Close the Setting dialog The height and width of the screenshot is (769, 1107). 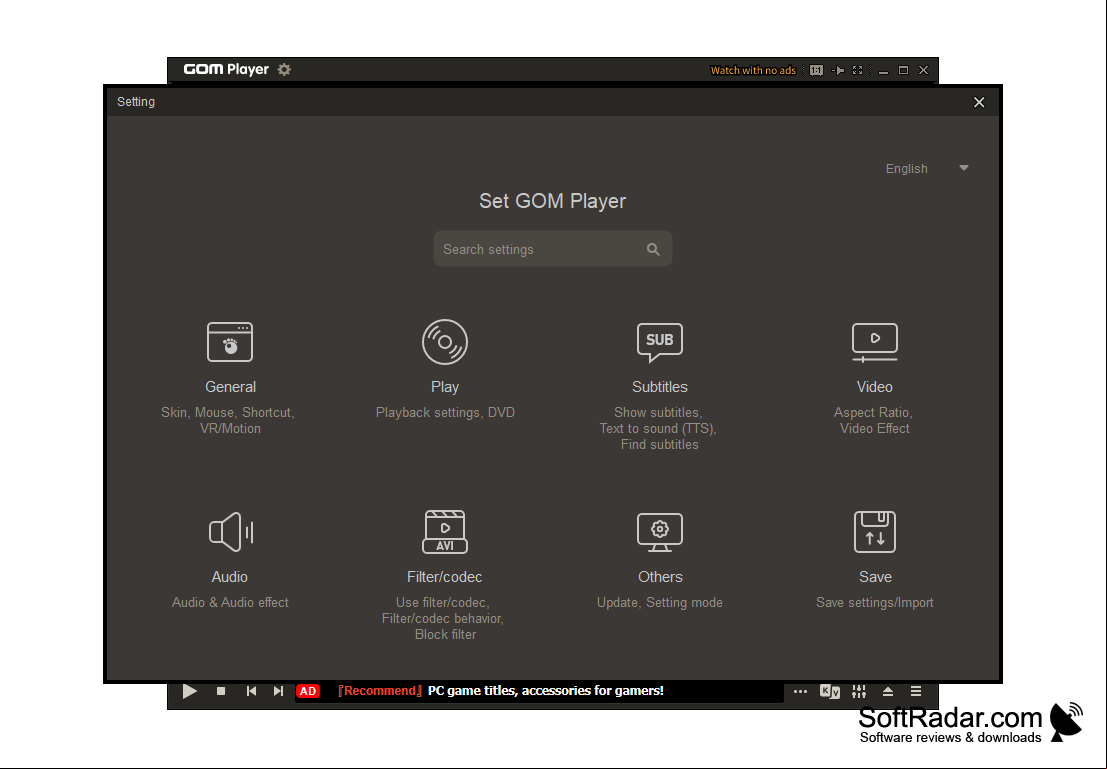(979, 102)
